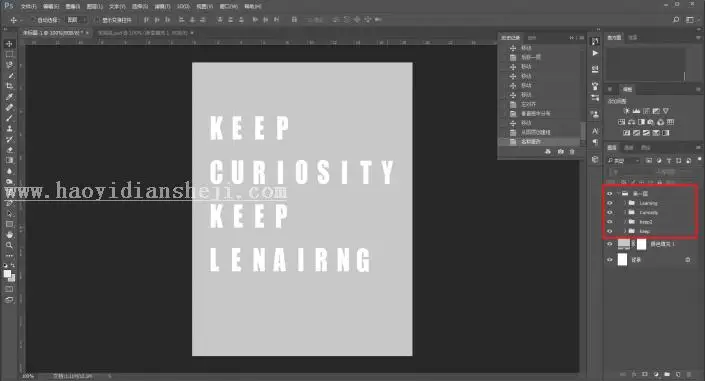Select the Zoom tool in the toolbox

[9, 245]
